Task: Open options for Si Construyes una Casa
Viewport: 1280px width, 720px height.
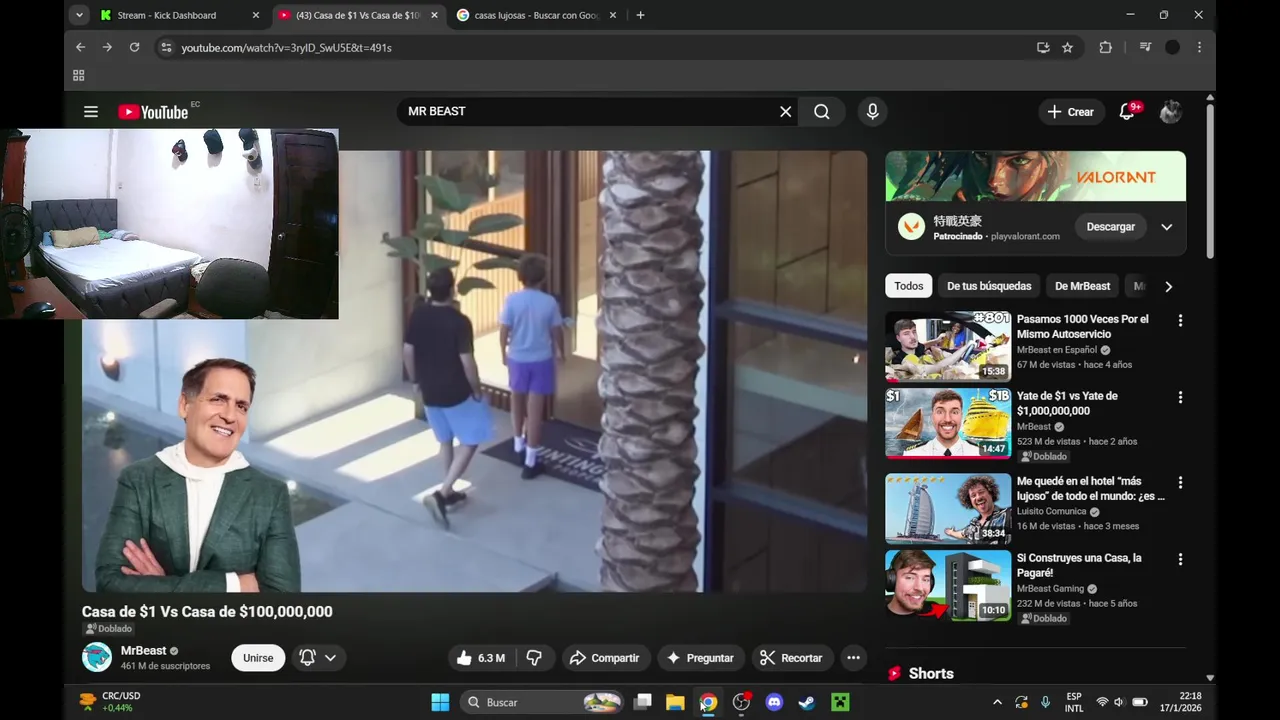Action: pos(1180,560)
